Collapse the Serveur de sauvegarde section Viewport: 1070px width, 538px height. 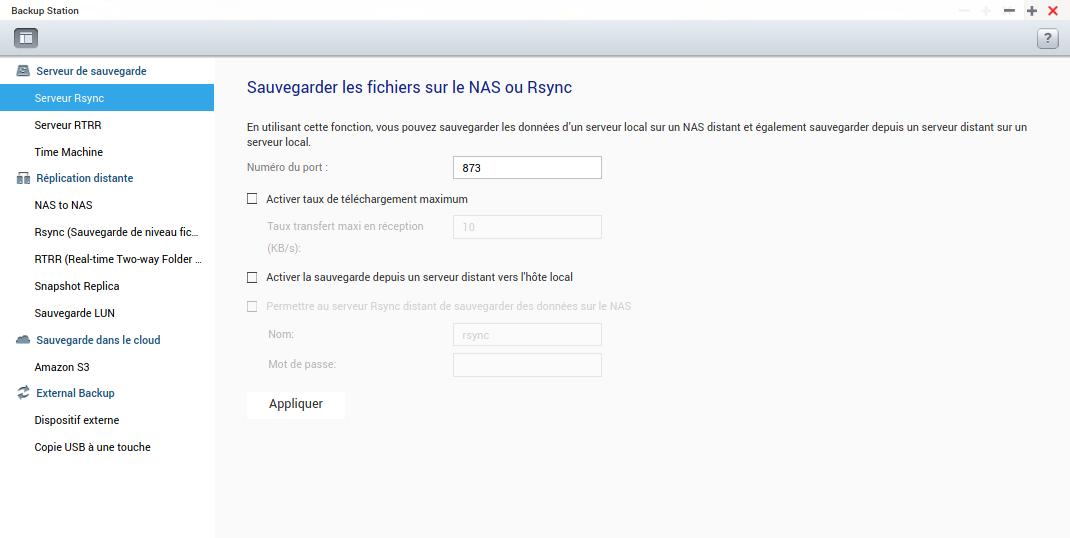click(91, 71)
